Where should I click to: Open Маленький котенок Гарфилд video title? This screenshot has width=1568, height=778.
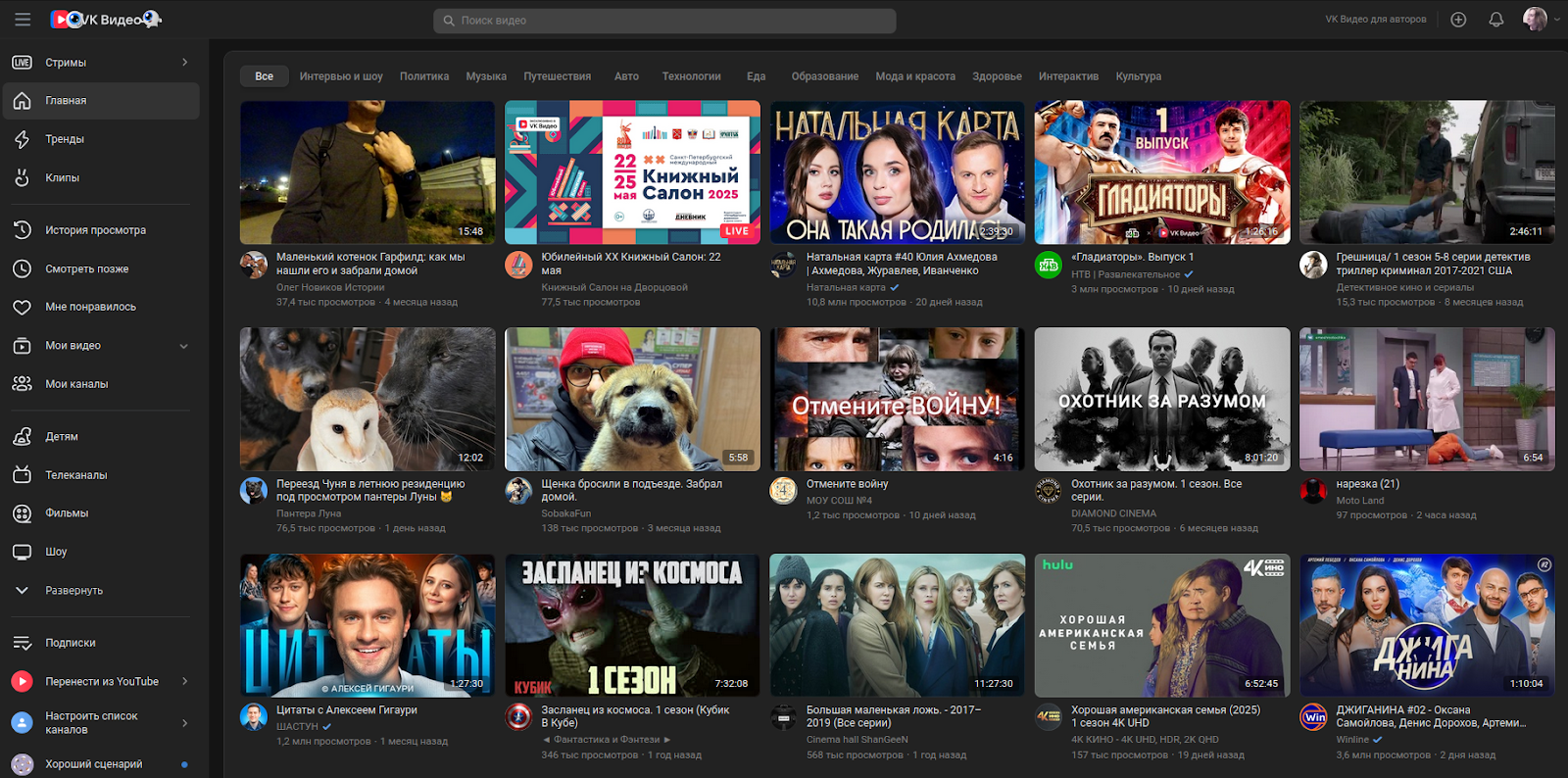point(370,264)
